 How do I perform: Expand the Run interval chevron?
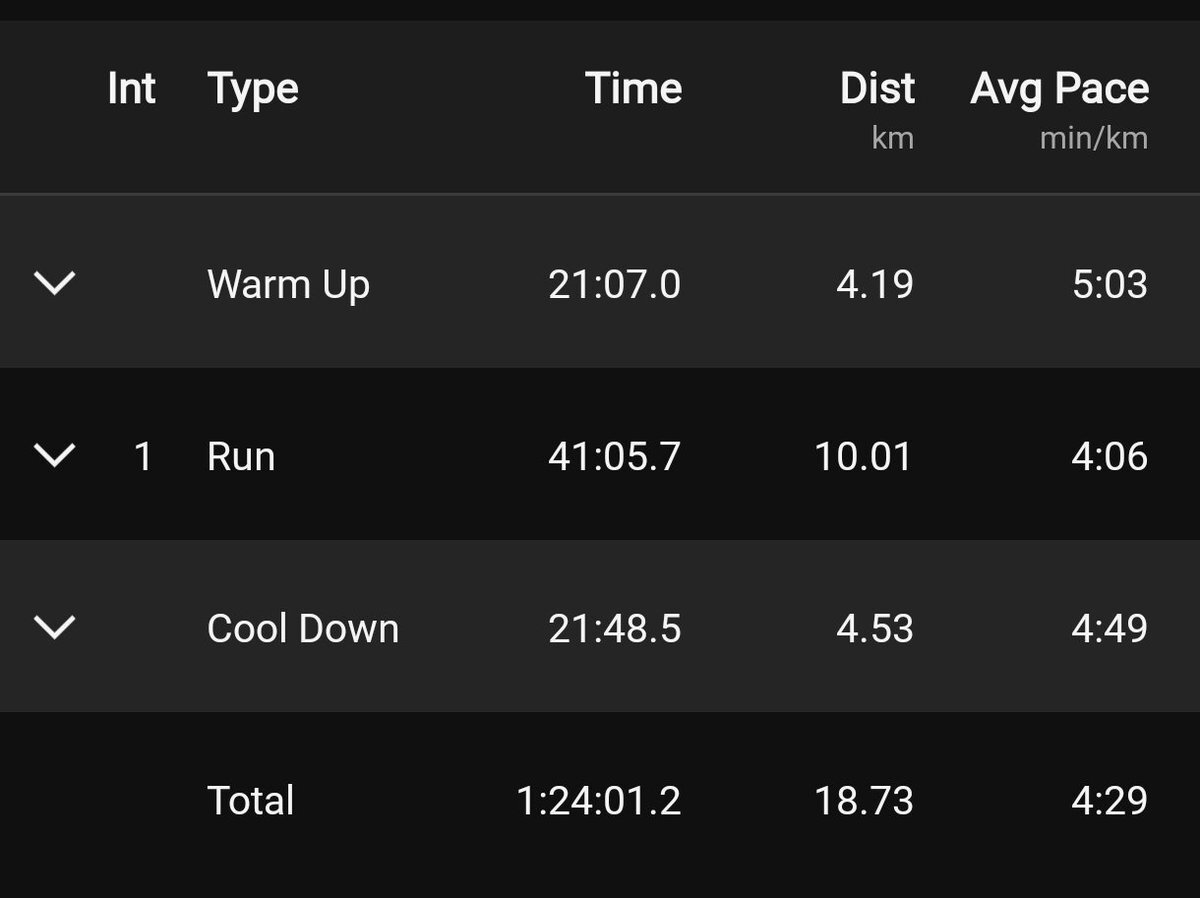coord(55,456)
